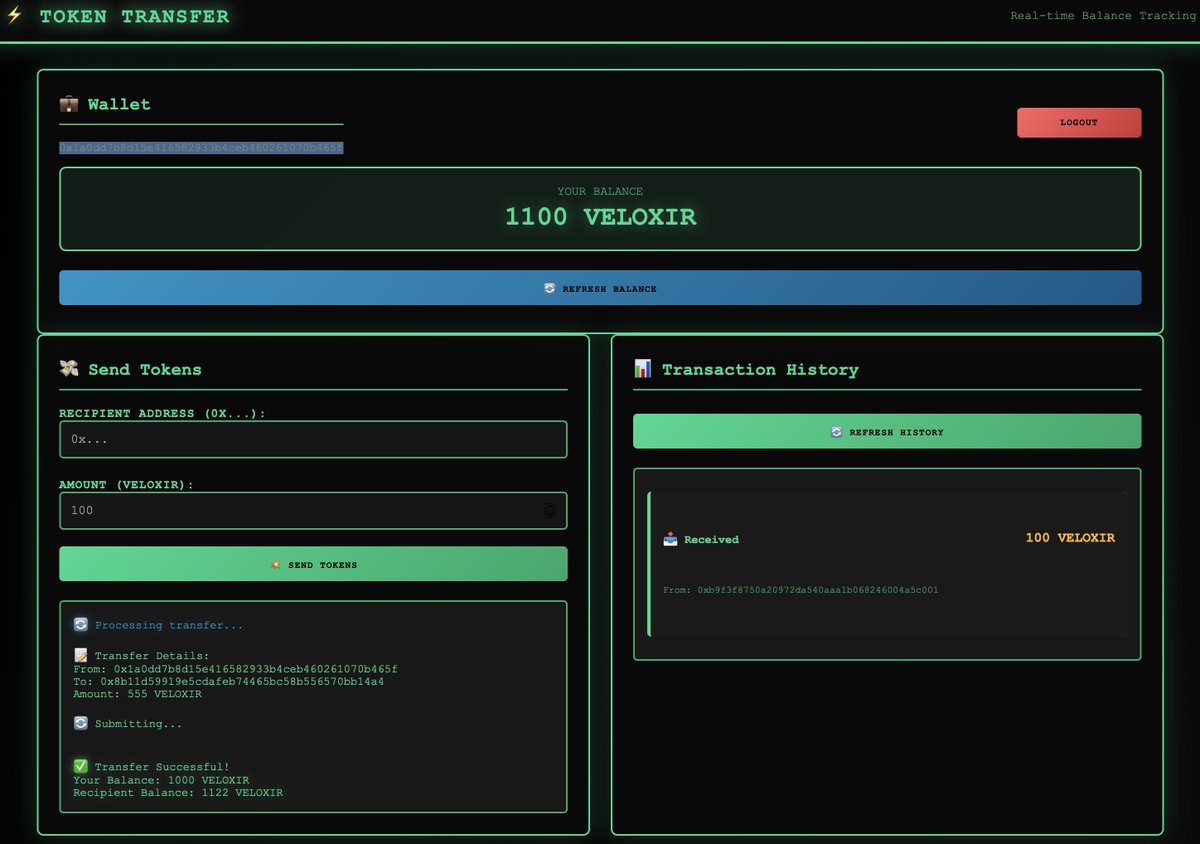The image size is (1200, 844).
Task: Click the Wallet section heading
Action: click(119, 104)
